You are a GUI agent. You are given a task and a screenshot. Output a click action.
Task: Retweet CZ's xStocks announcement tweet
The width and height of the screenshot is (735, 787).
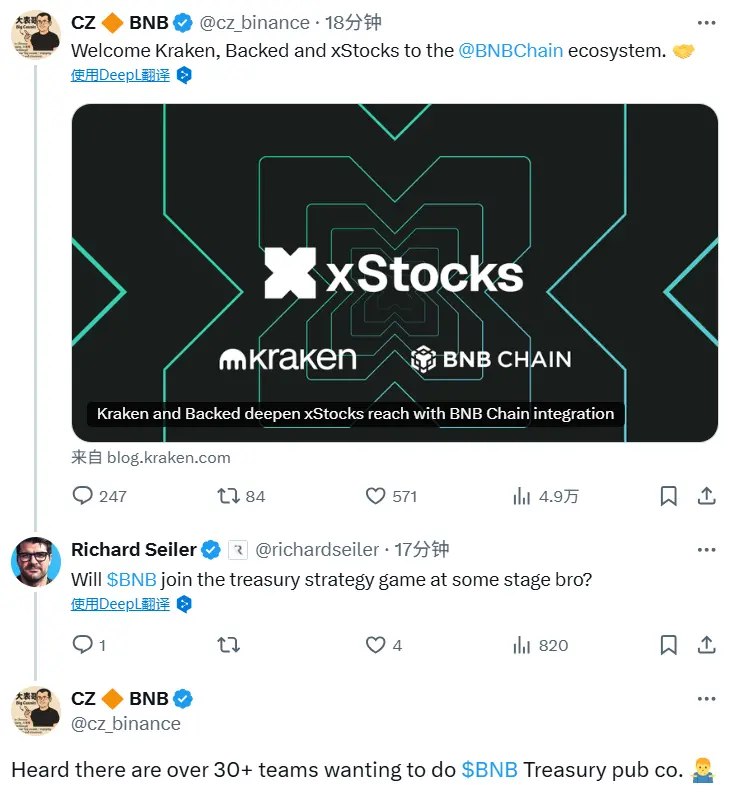pos(228,496)
